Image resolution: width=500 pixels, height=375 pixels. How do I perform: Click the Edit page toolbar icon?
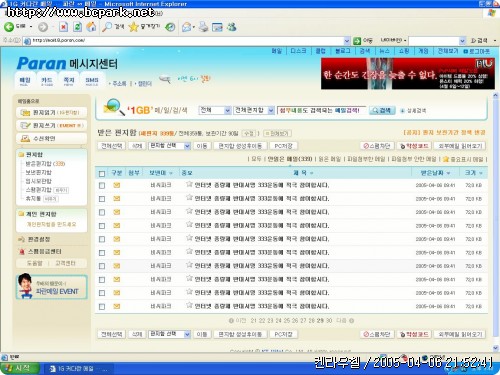coord(217,27)
